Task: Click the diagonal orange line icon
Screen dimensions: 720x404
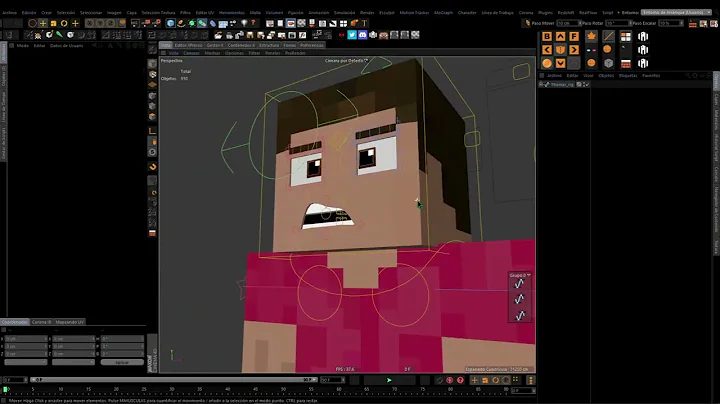Action: tap(608, 36)
